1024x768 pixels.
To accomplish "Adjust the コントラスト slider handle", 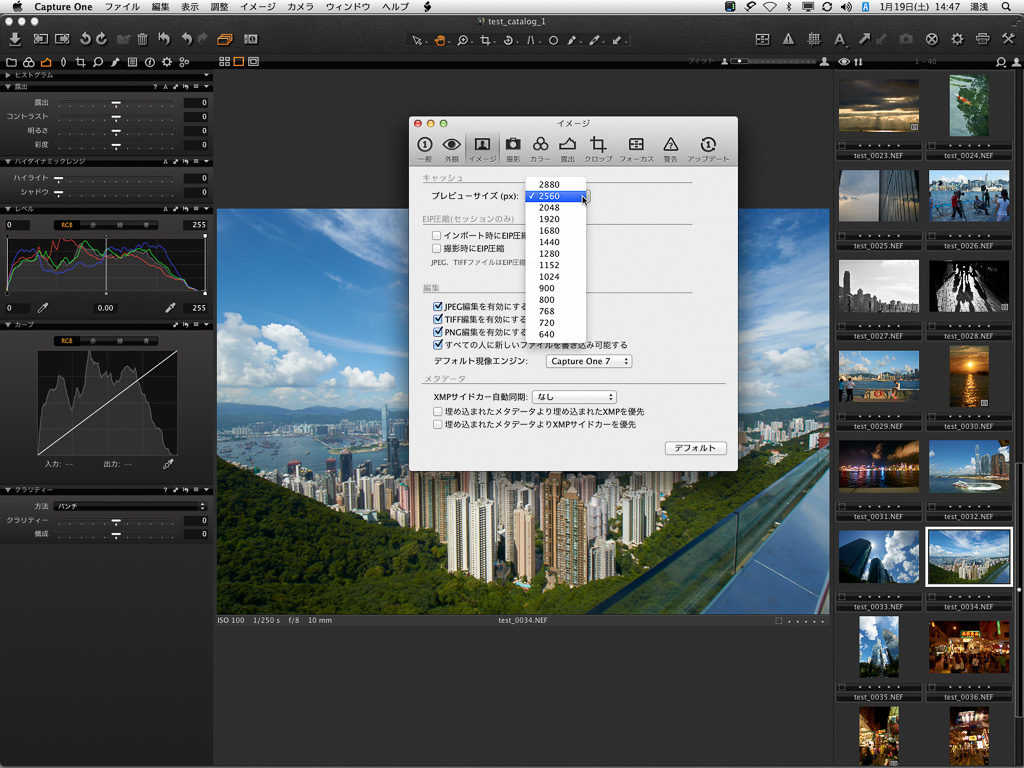I will 116,117.
